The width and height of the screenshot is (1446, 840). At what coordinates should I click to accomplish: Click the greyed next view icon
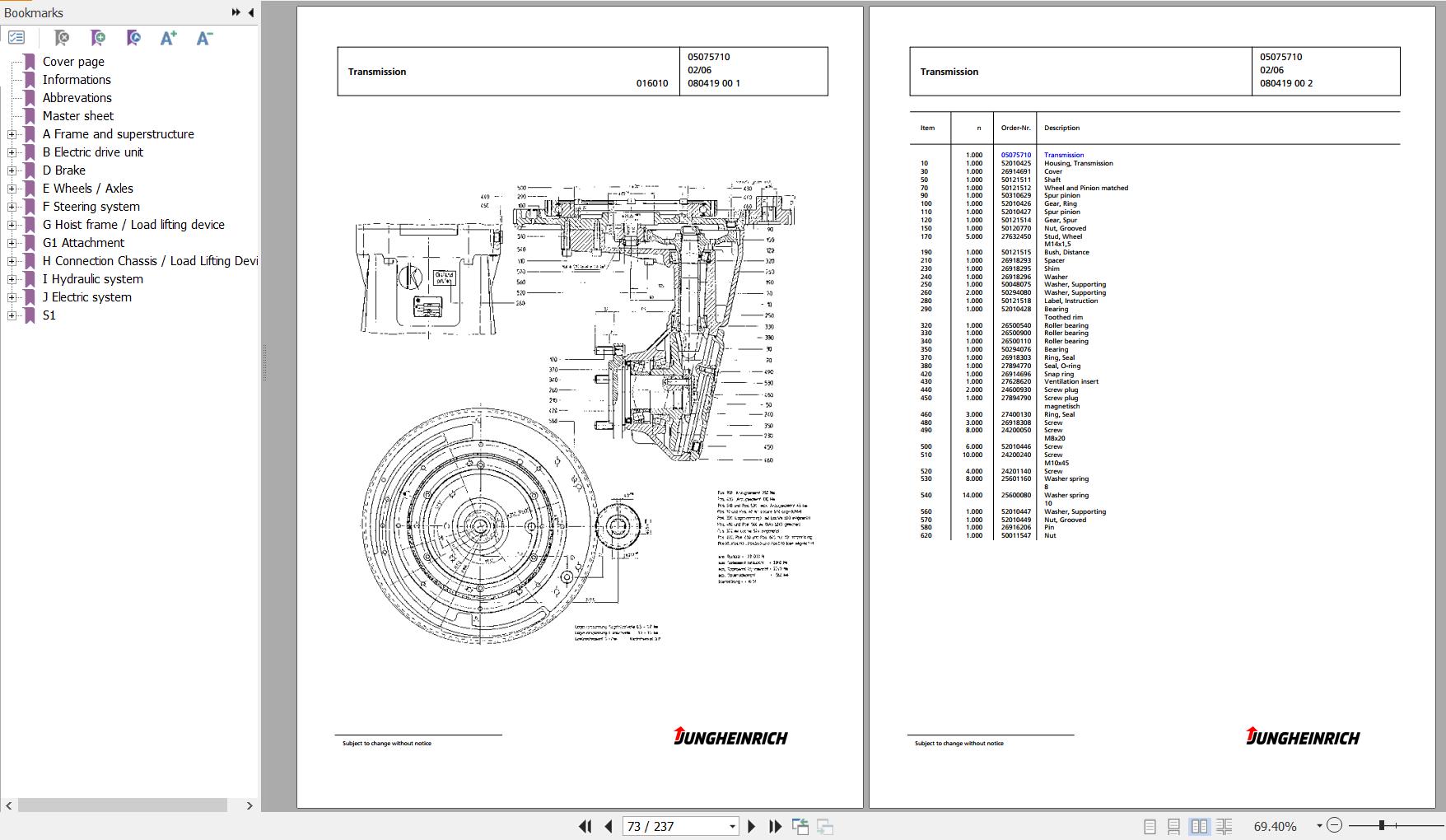tap(825, 826)
